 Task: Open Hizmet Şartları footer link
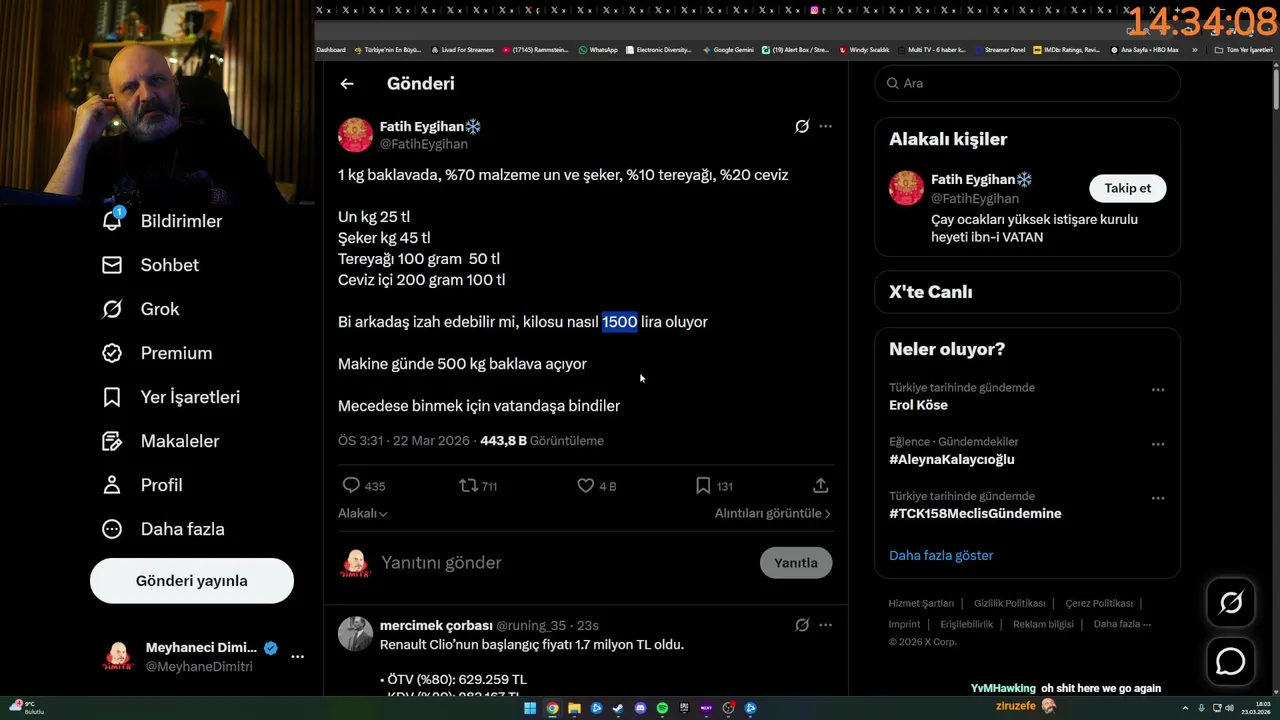pyautogui.click(x=921, y=603)
